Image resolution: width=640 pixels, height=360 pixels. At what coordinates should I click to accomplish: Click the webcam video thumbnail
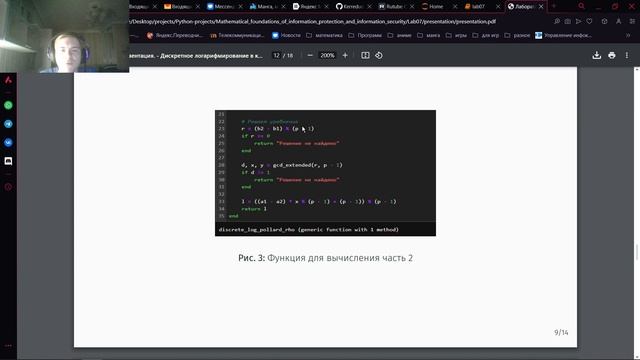click(x=64, y=36)
